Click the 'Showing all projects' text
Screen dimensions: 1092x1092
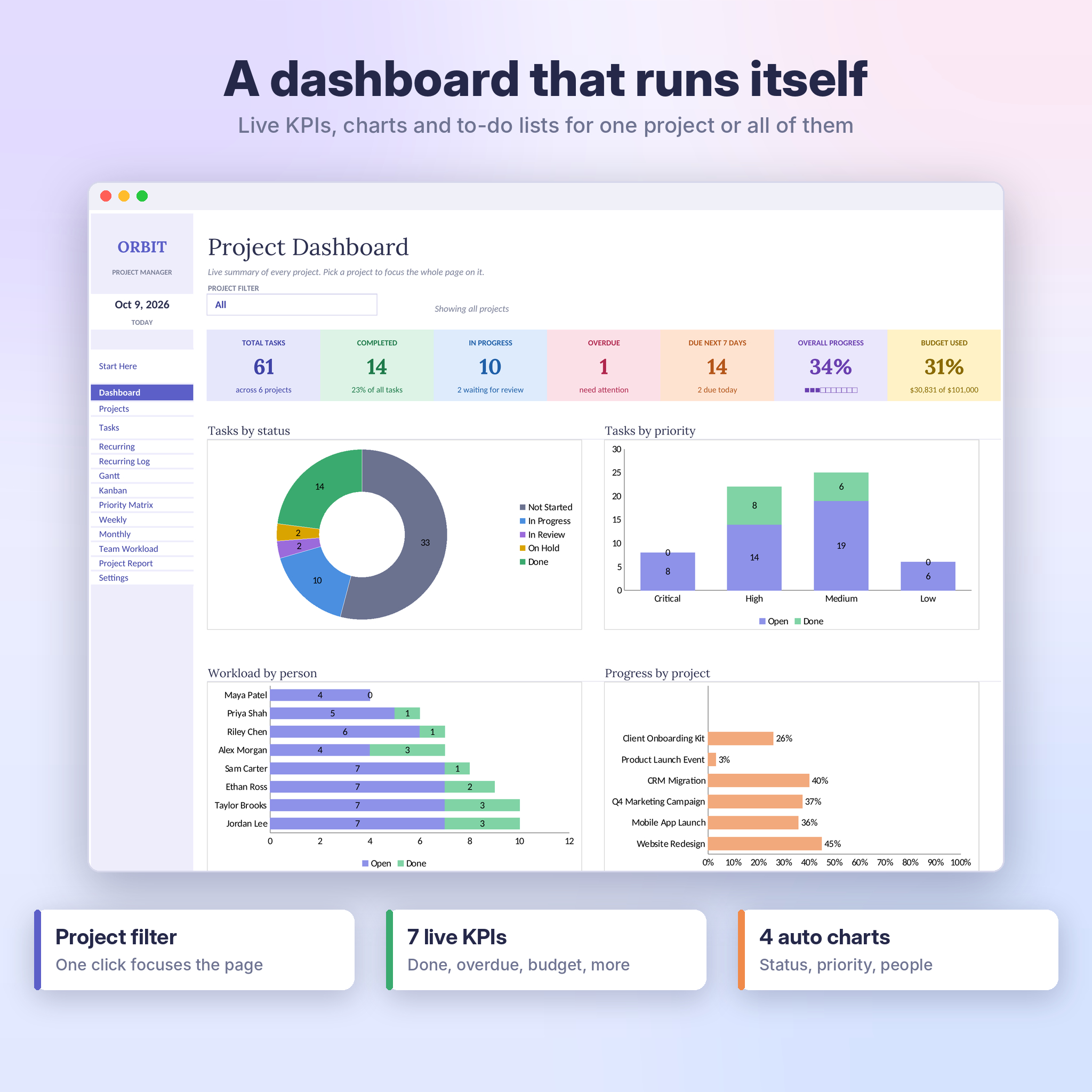(x=471, y=309)
